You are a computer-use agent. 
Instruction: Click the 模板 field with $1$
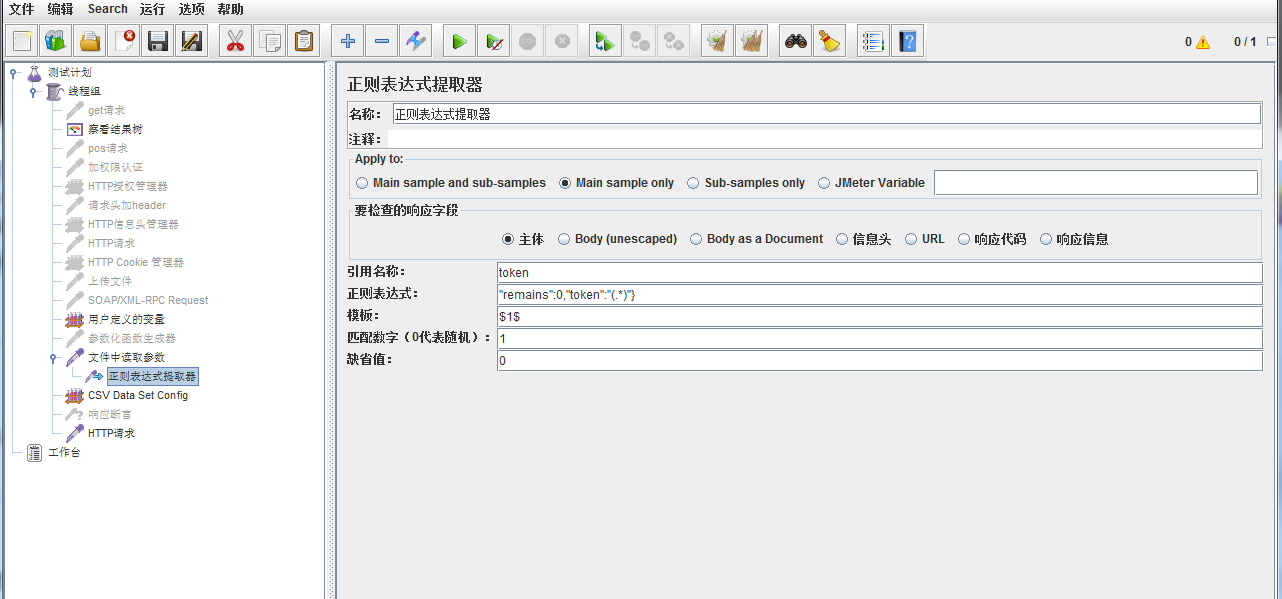879,316
